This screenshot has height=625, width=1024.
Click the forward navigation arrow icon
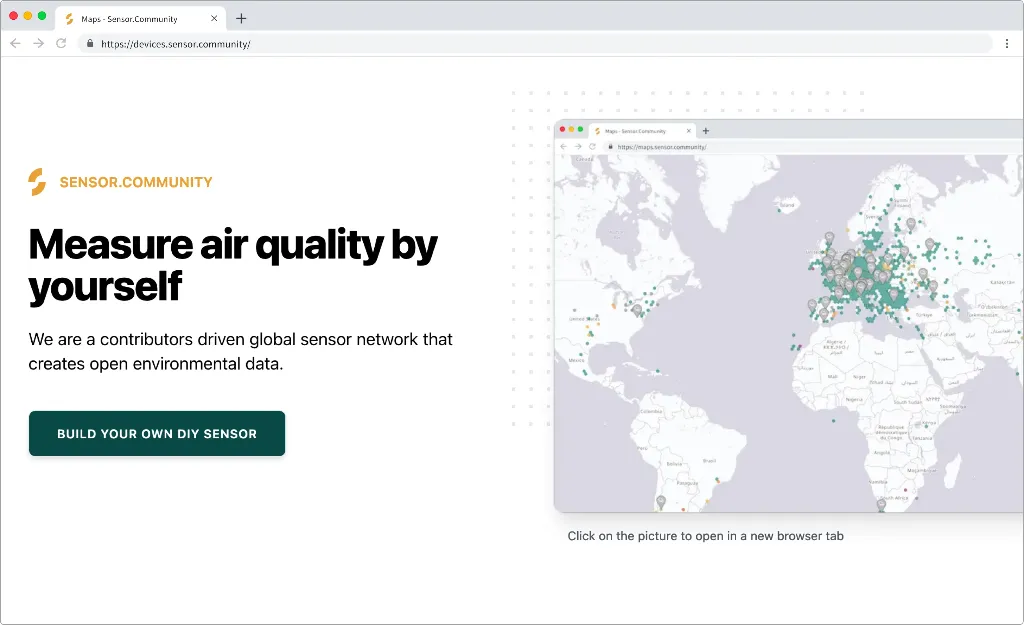pos(38,43)
